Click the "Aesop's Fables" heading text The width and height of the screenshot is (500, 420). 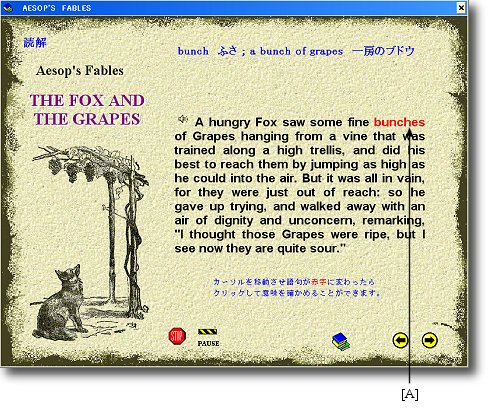(80, 71)
